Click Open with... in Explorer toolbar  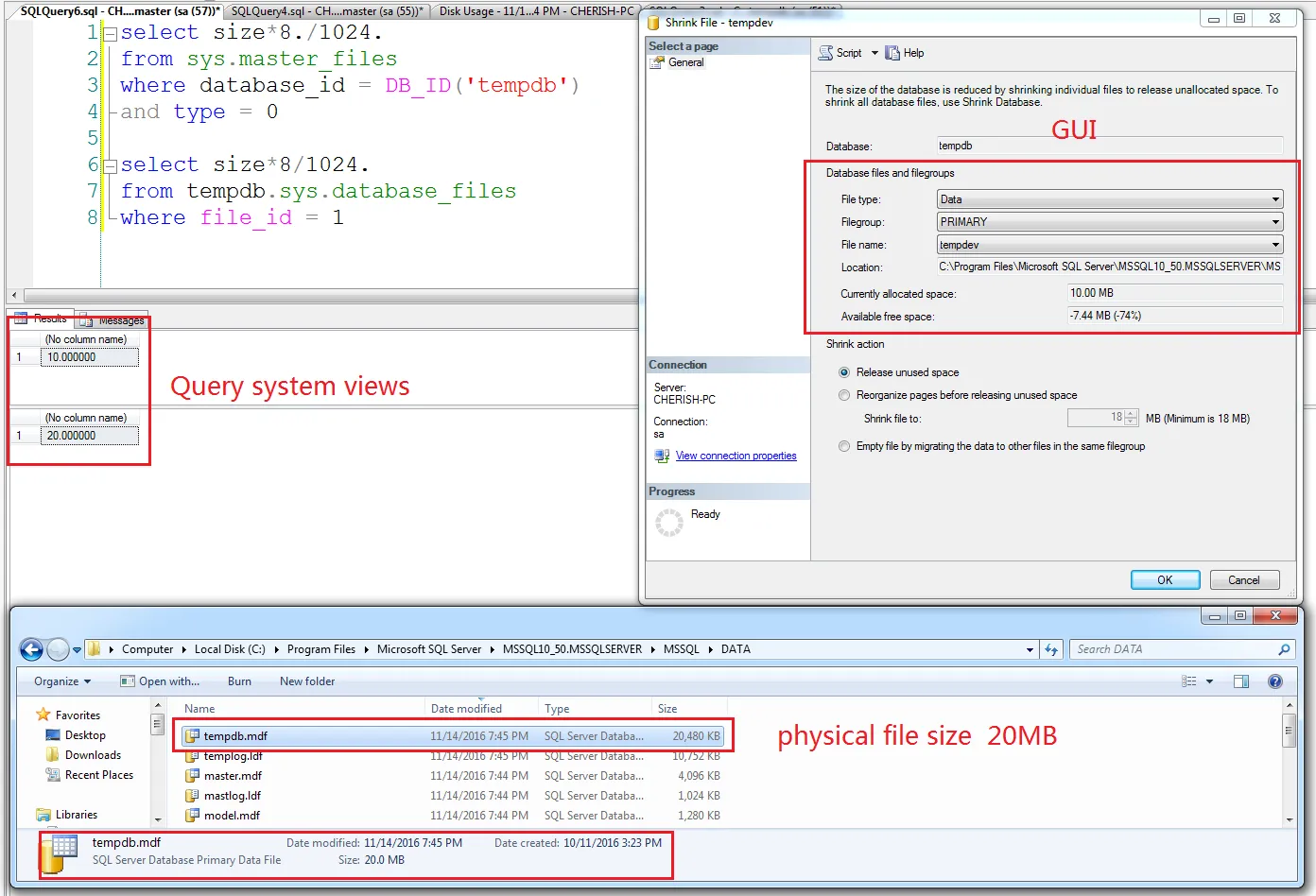[x=160, y=681]
